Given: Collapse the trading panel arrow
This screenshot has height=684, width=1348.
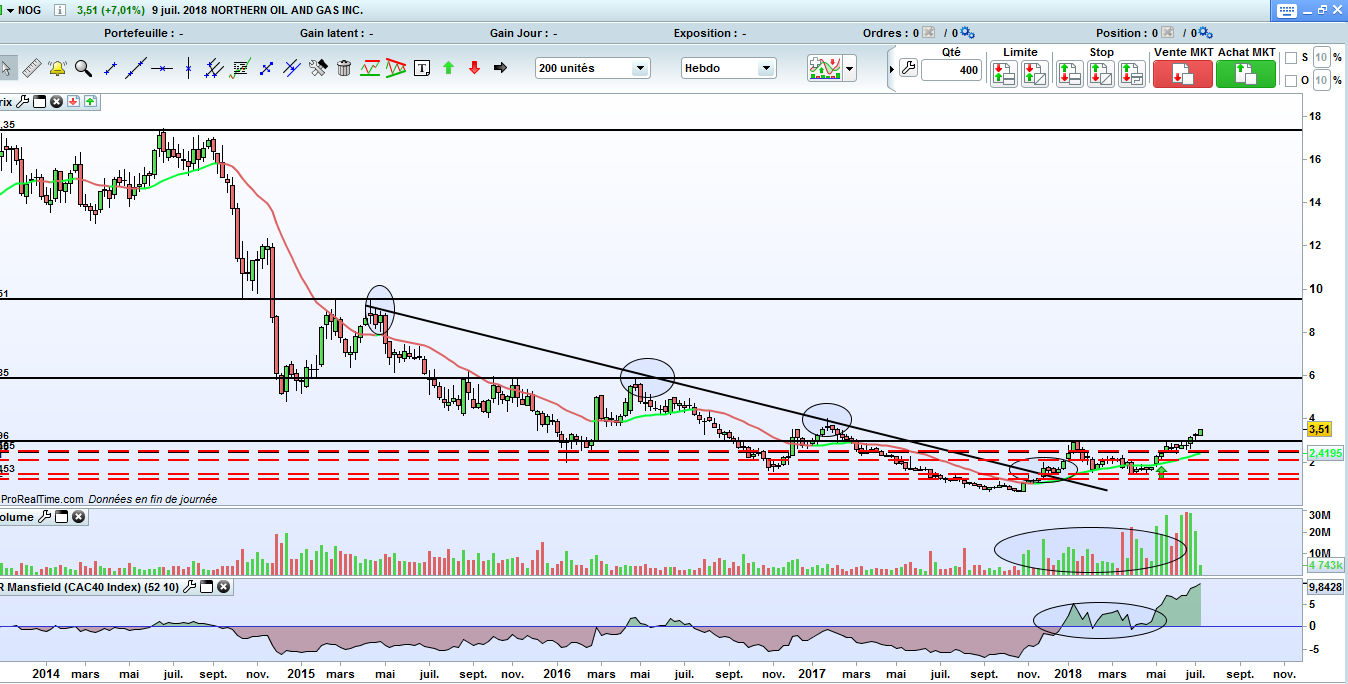Looking at the screenshot, I should [892, 69].
